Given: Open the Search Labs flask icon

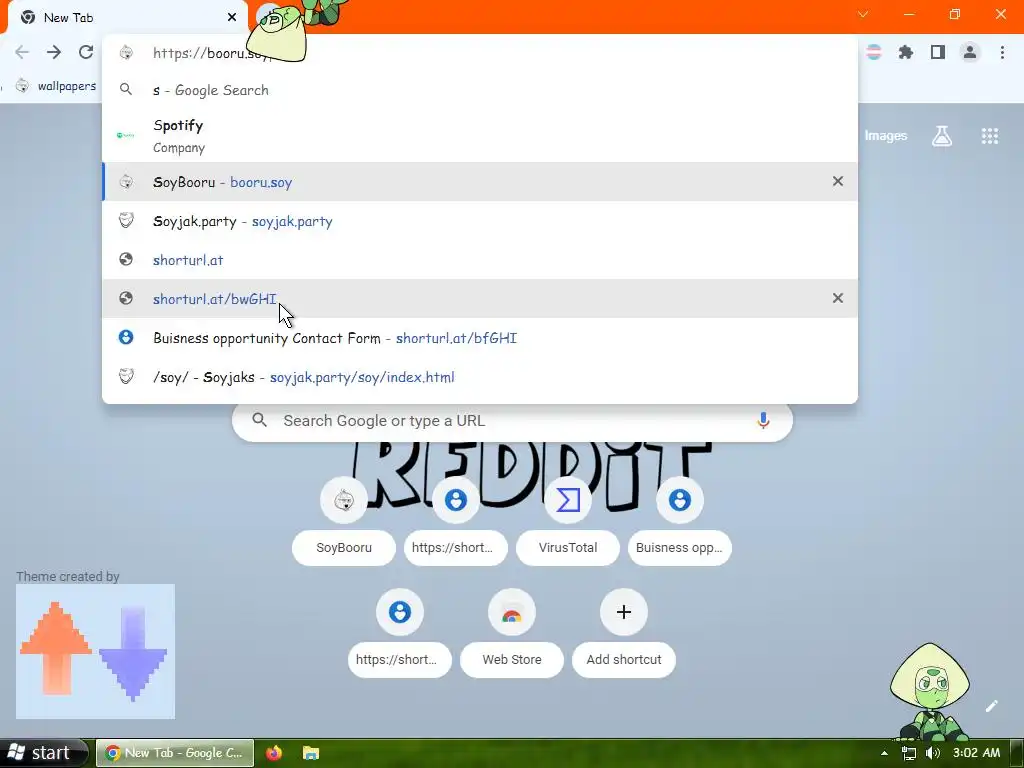Looking at the screenshot, I should pyautogui.click(x=942, y=136).
